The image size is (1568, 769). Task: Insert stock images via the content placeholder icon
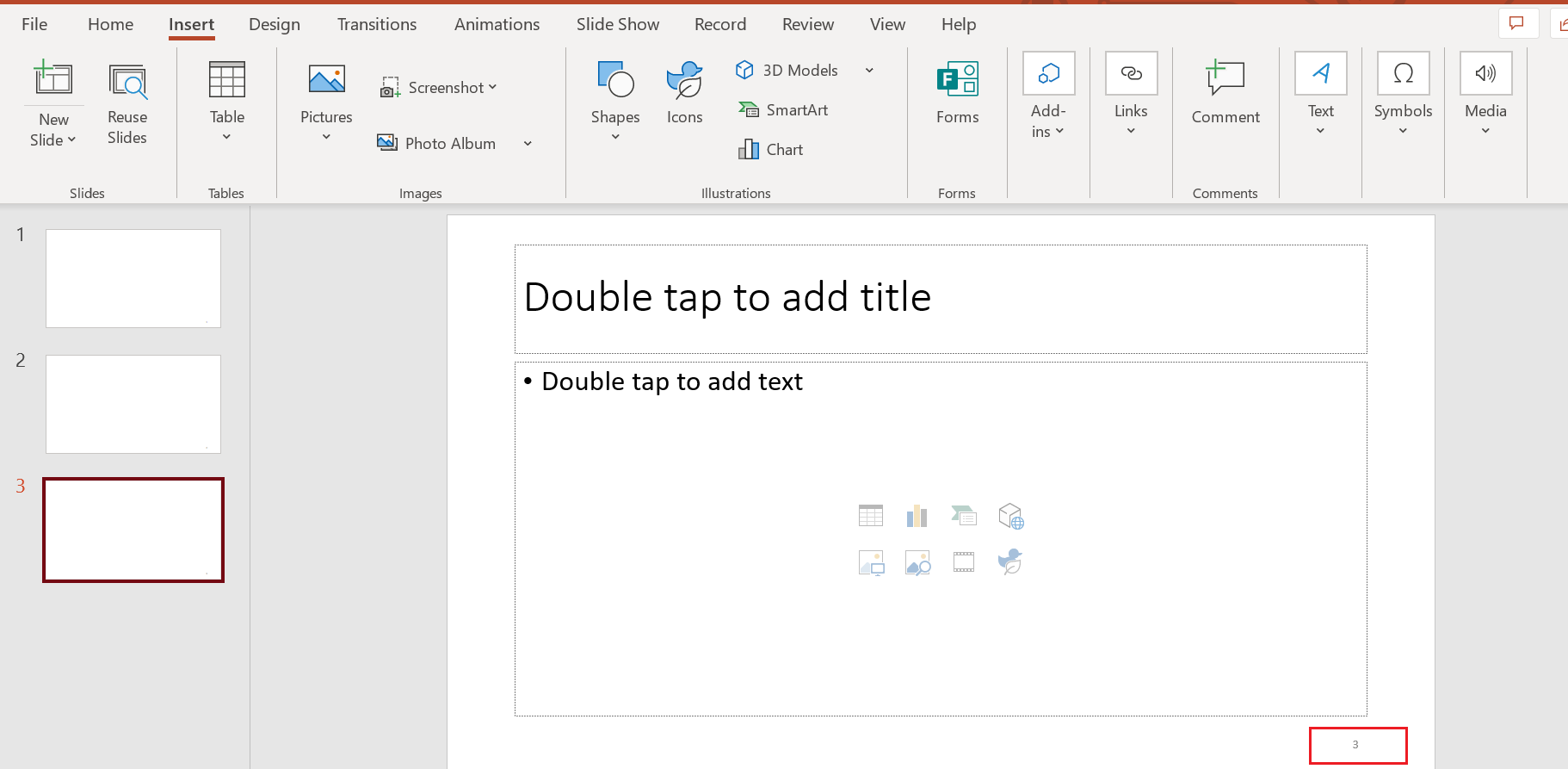click(x=917, y=562)
